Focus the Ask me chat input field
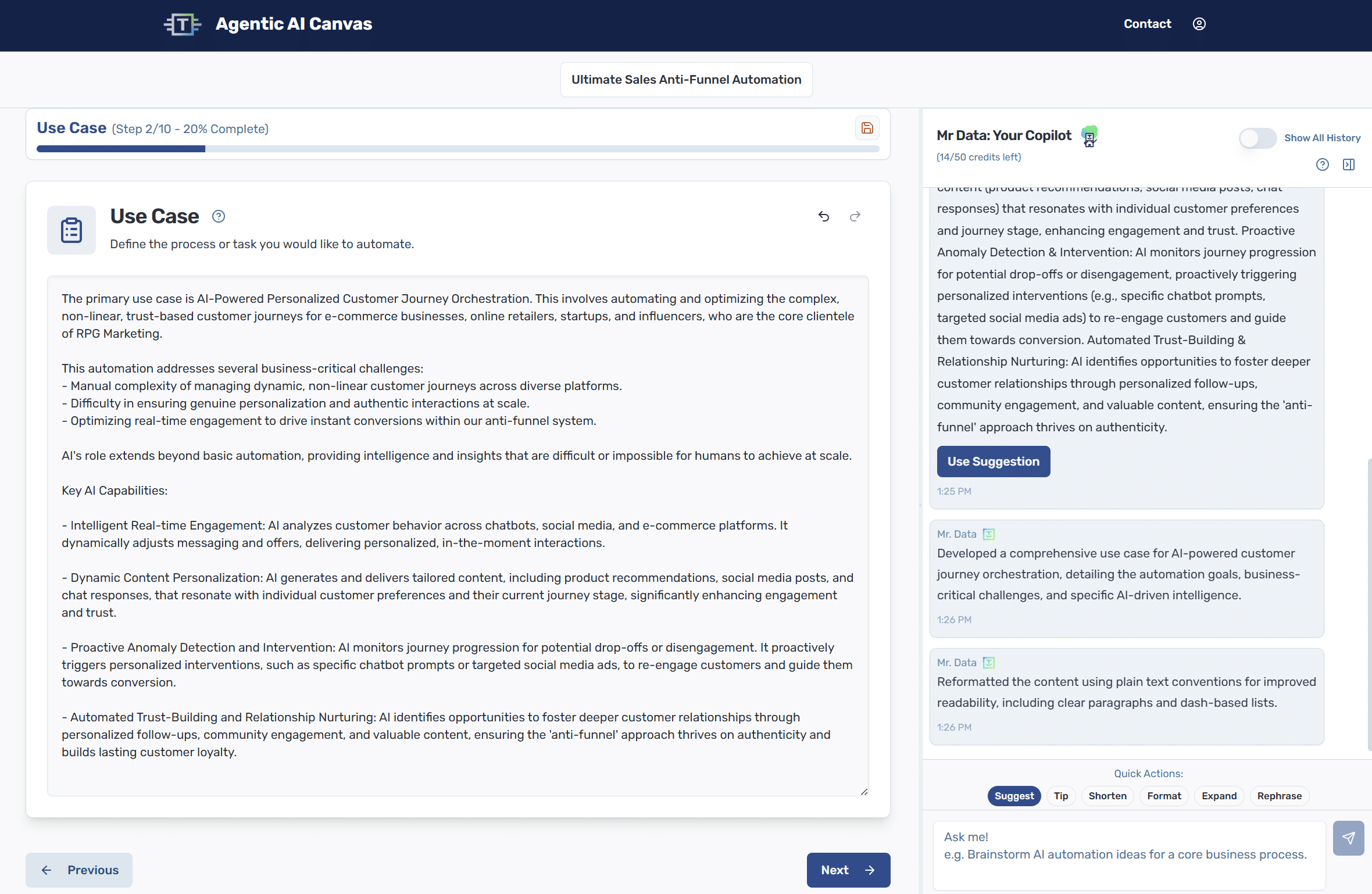The width and height of the screenshot is (1372, 894). 1129,854
